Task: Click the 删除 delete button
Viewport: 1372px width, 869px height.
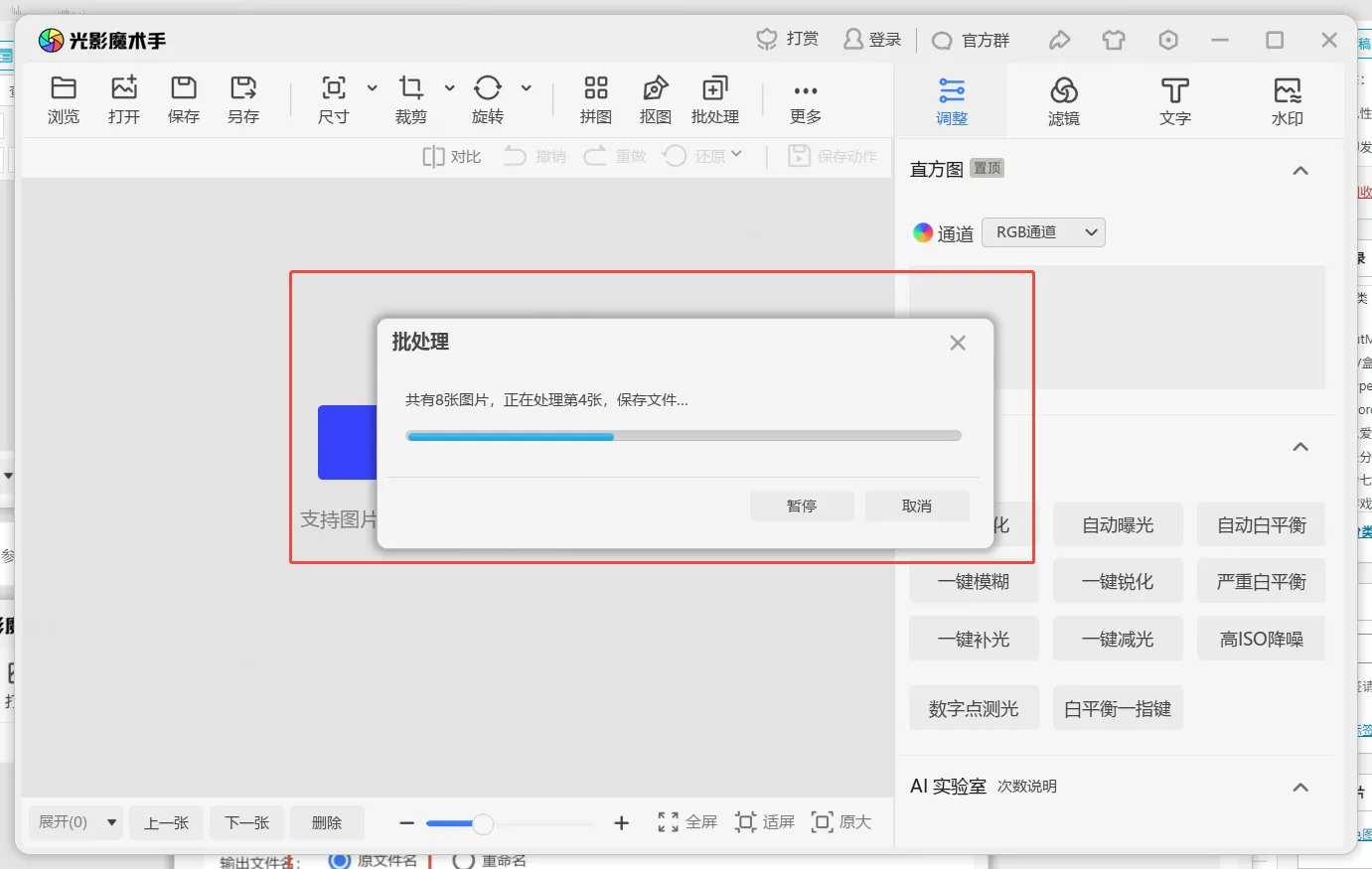Action: tap(327, 822)
